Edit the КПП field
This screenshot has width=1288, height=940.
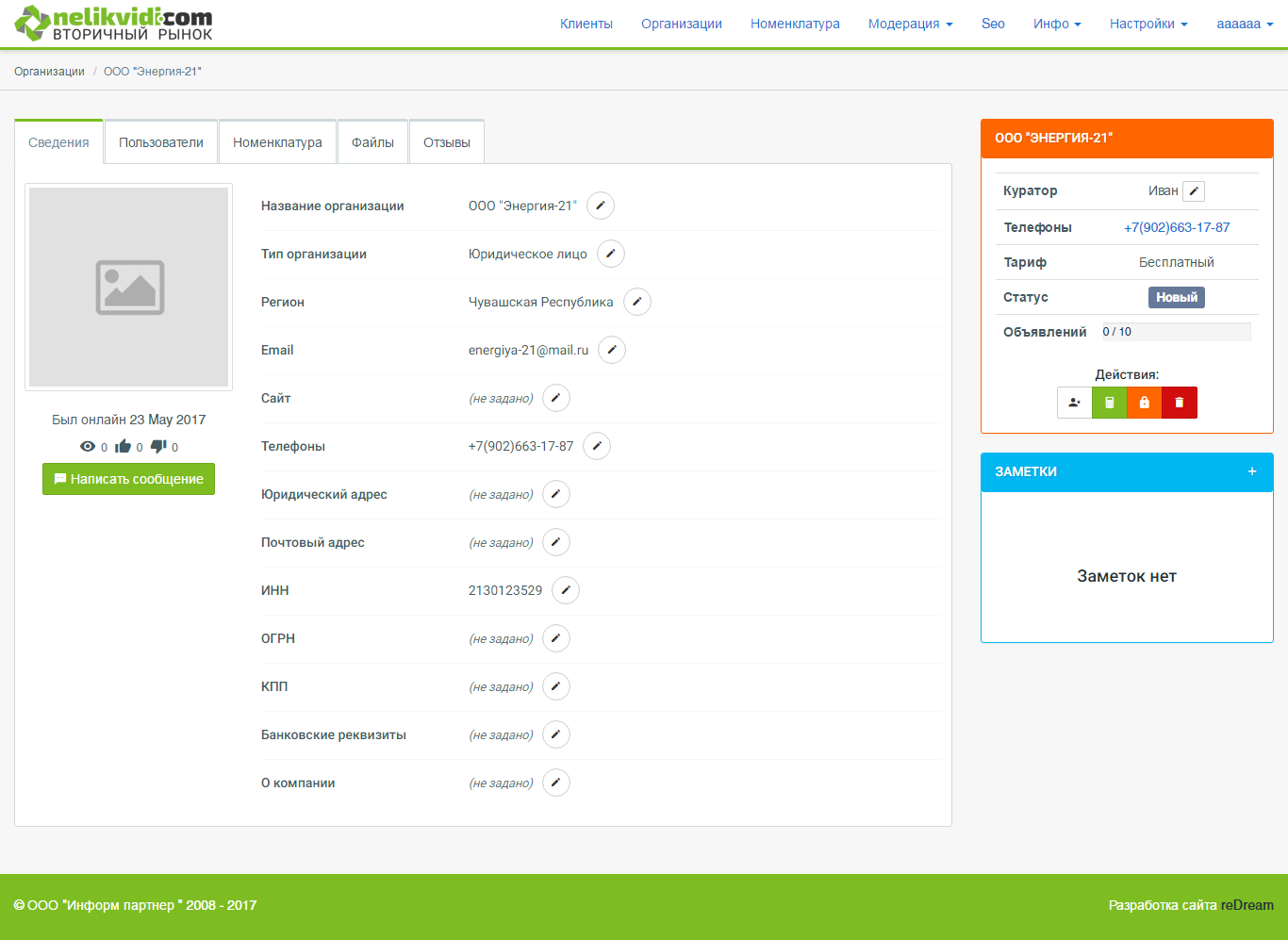click(x=556, y=686)
